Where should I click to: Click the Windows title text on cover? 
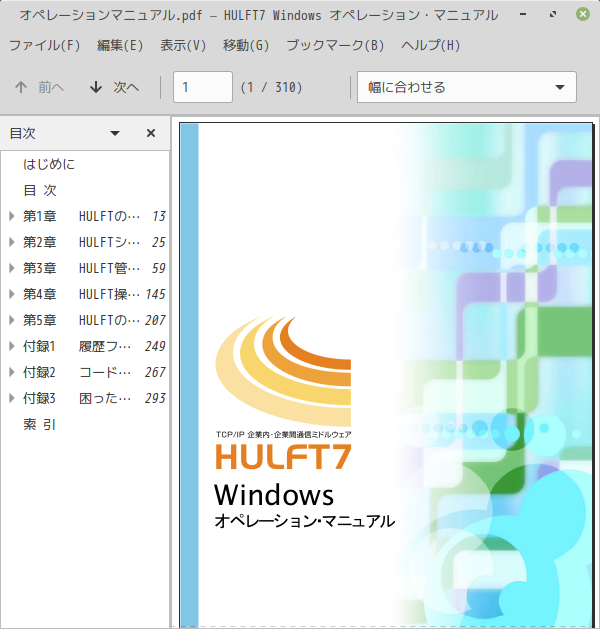(274, 495)
